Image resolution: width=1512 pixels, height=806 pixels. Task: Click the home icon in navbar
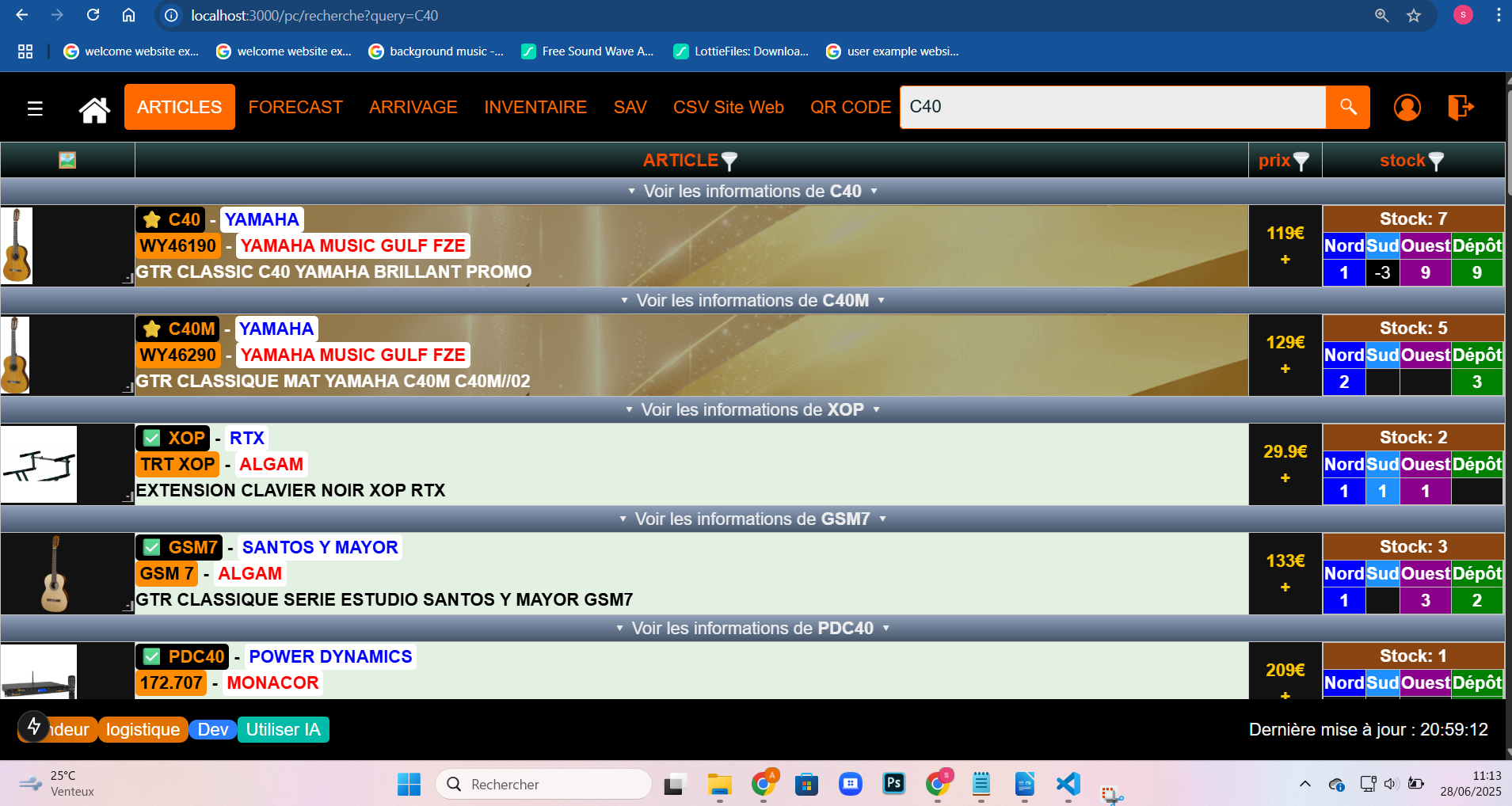94,108
